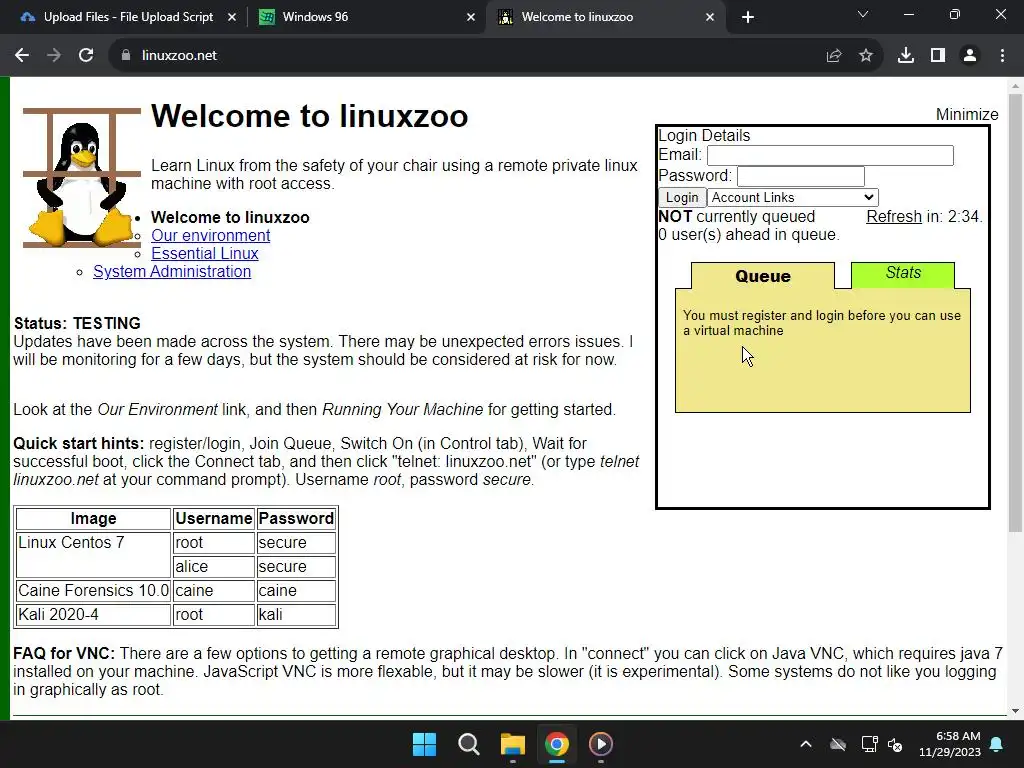Open Chrome's three-dot menu
Image resolution: width=1024 pixels, height=768 pixels.
point(1002,56)
